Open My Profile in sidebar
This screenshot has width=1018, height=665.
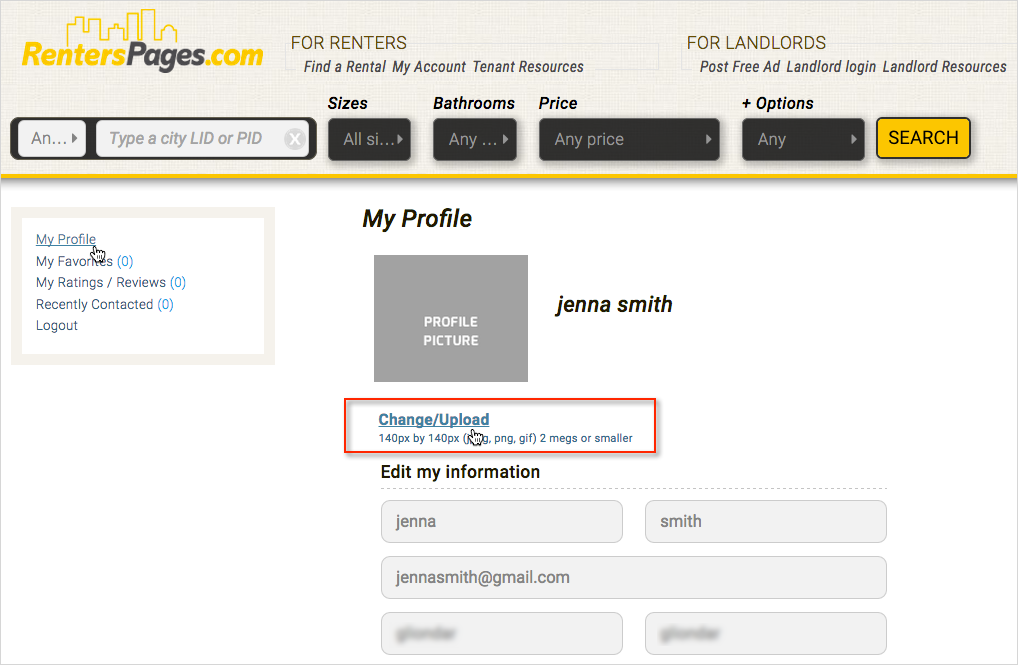[x=66, y=239]
